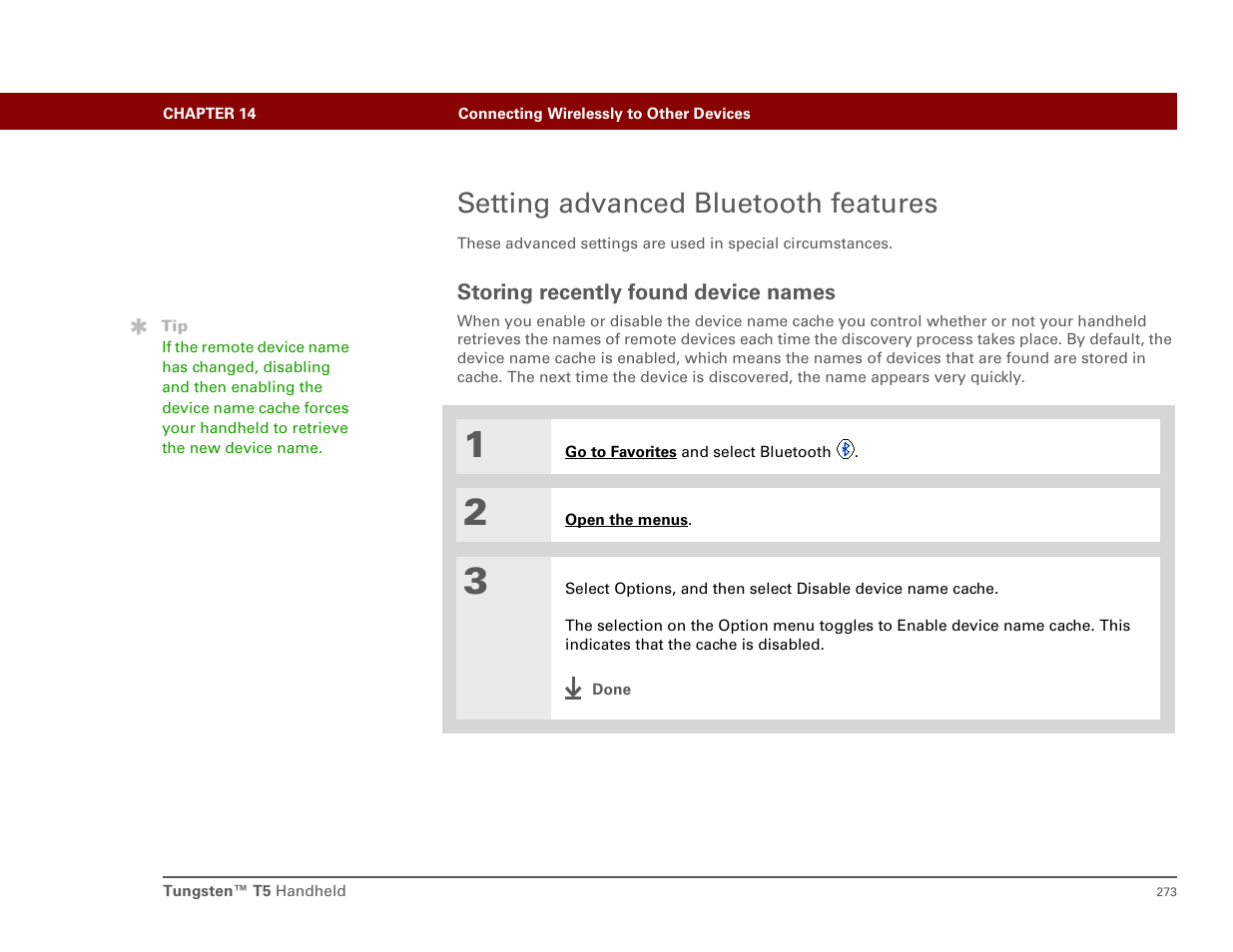Click 'These advanced settings are used' sentence
The image size is (1233, 952).
pos(675,243)
